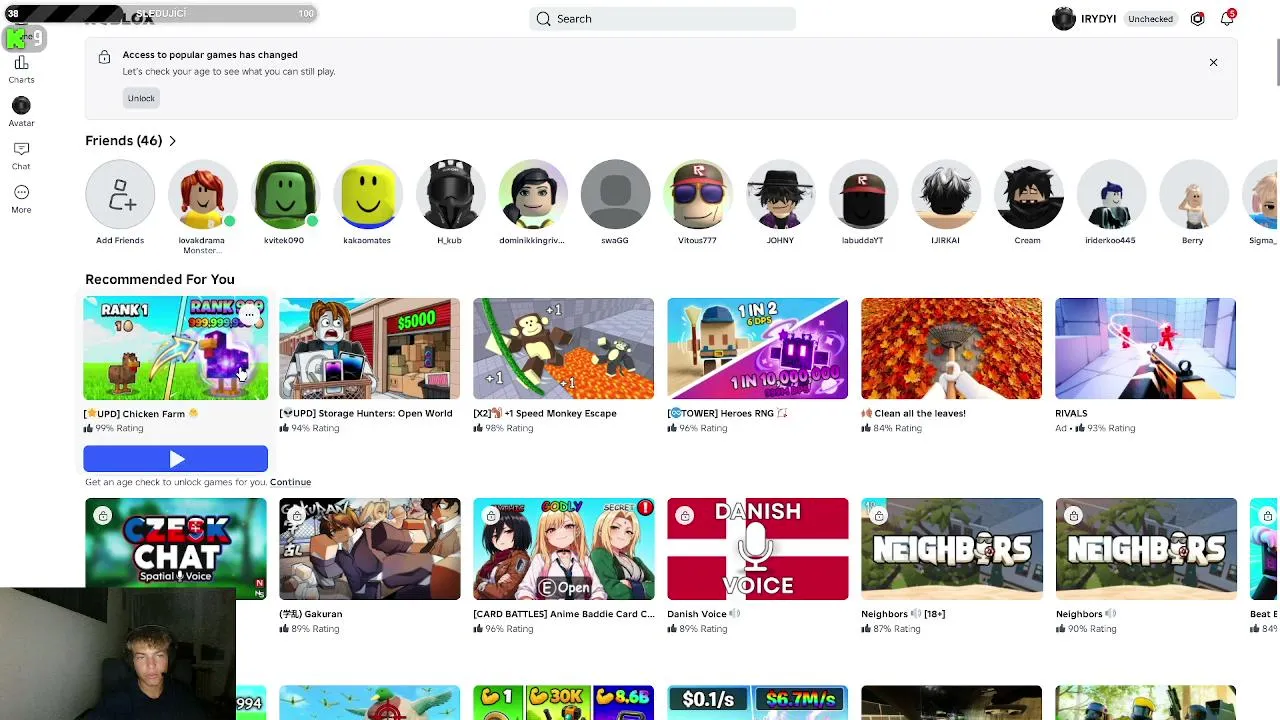
Task: Open the More menu in the sidebar
Action: click(x=21, y=198)
